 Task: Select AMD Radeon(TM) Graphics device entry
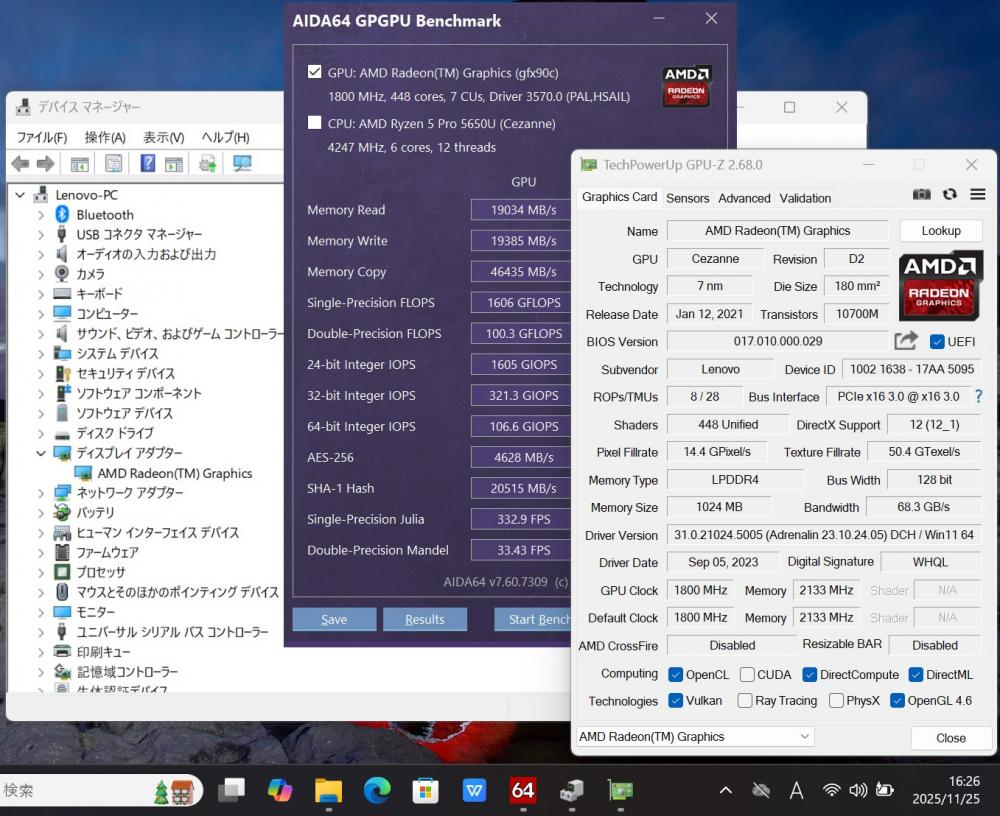tap(174, 473)
